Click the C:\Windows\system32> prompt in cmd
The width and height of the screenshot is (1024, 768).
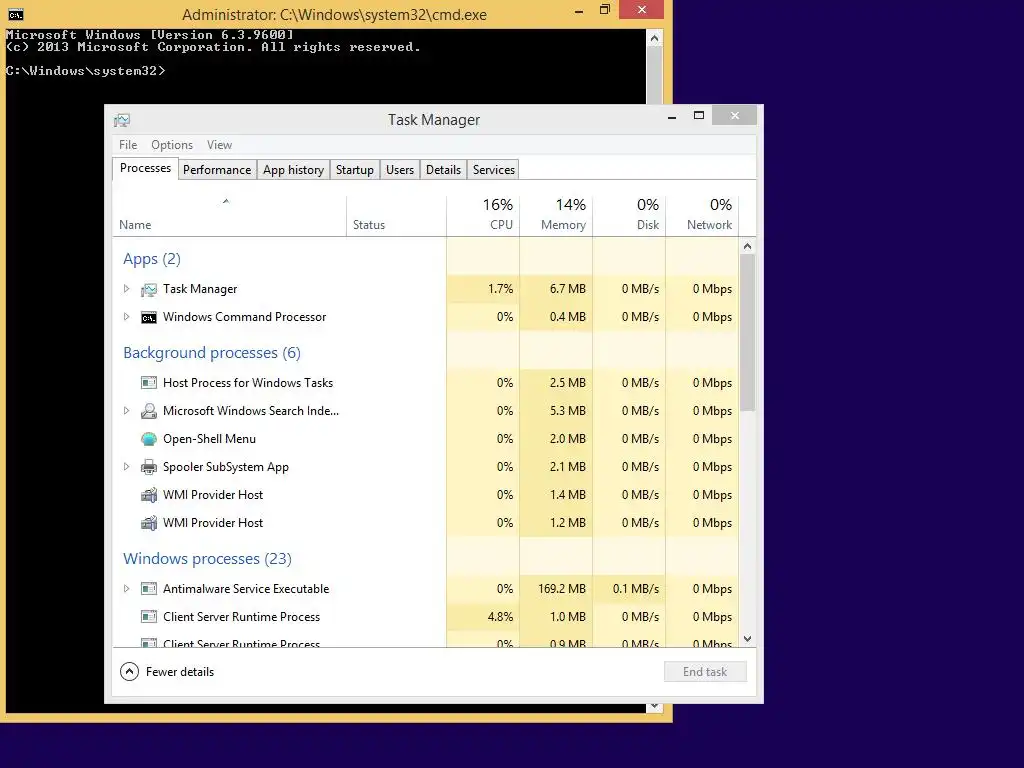(x=86, y=71)
